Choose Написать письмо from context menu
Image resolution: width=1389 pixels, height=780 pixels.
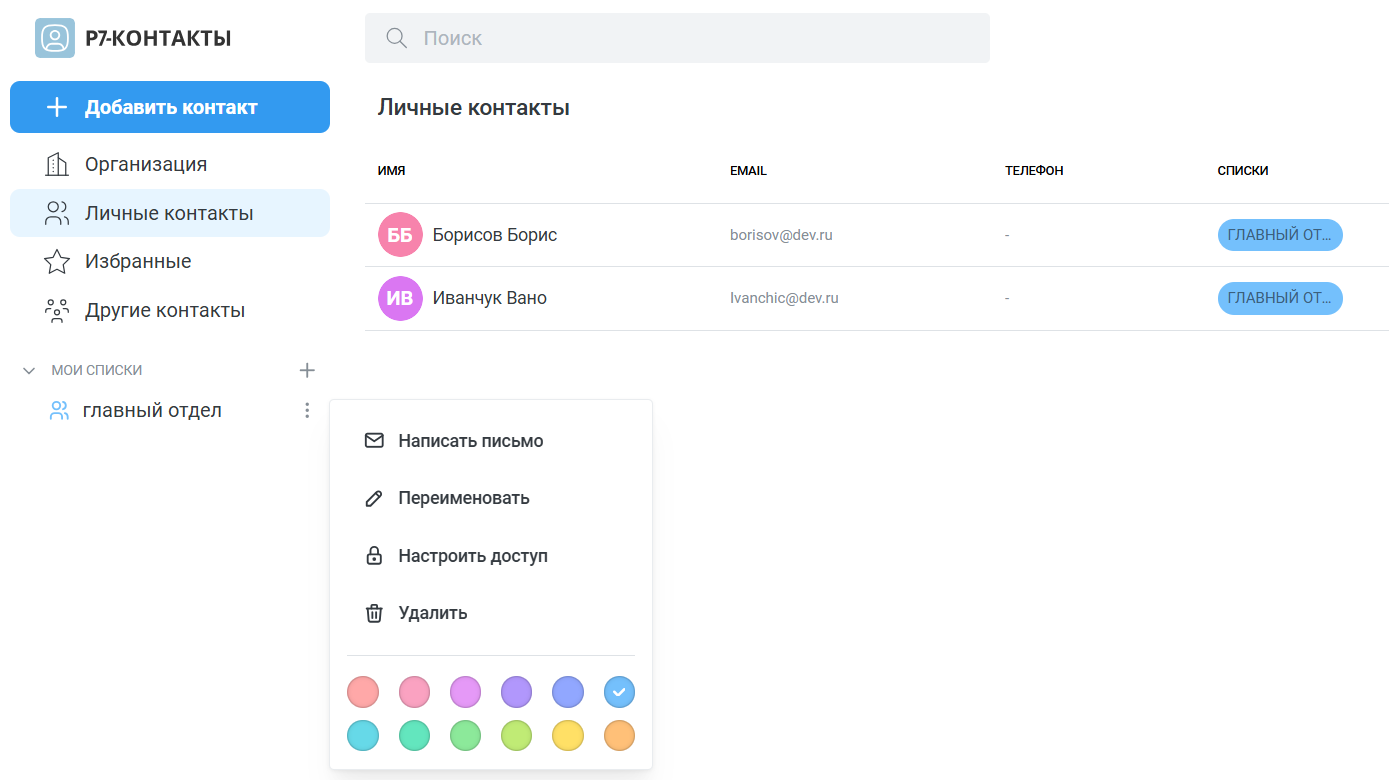coord(470,441)
